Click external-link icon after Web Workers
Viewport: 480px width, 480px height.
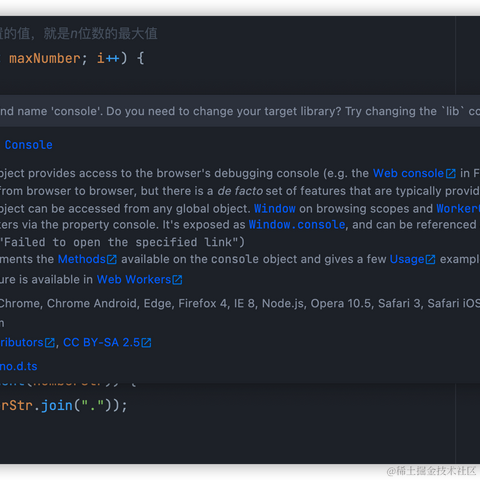(x=177, y=280)
